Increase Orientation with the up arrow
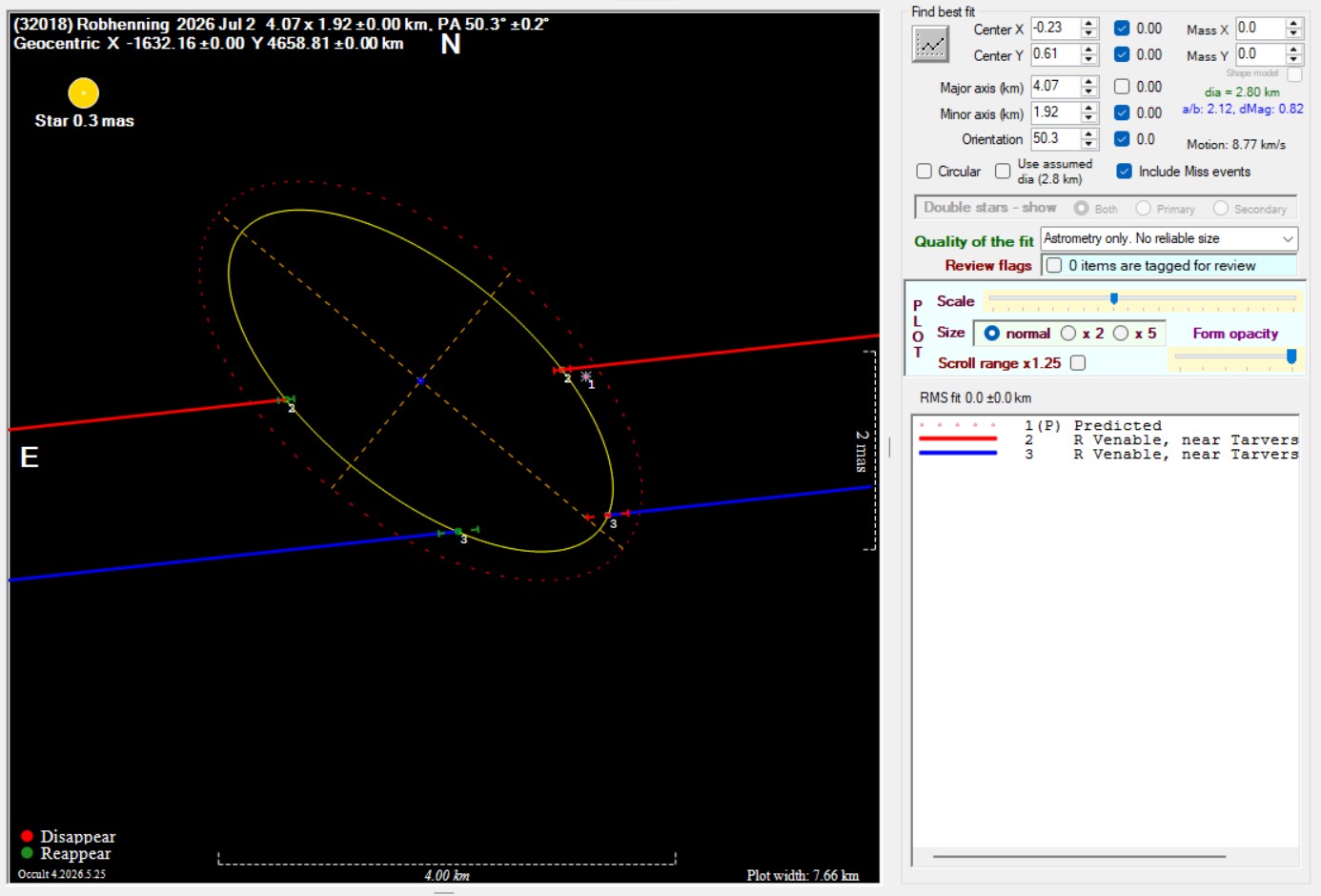The image size is (1321, 896). [1089, 133]
